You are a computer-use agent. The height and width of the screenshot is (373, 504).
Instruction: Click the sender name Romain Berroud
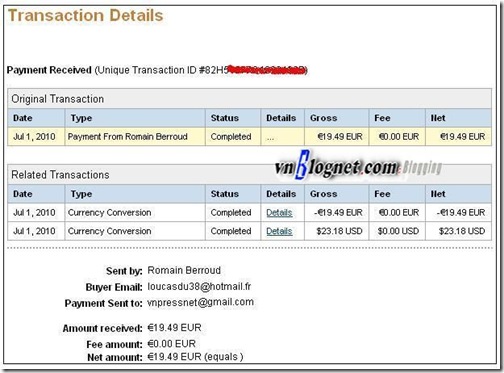point(184,270)
